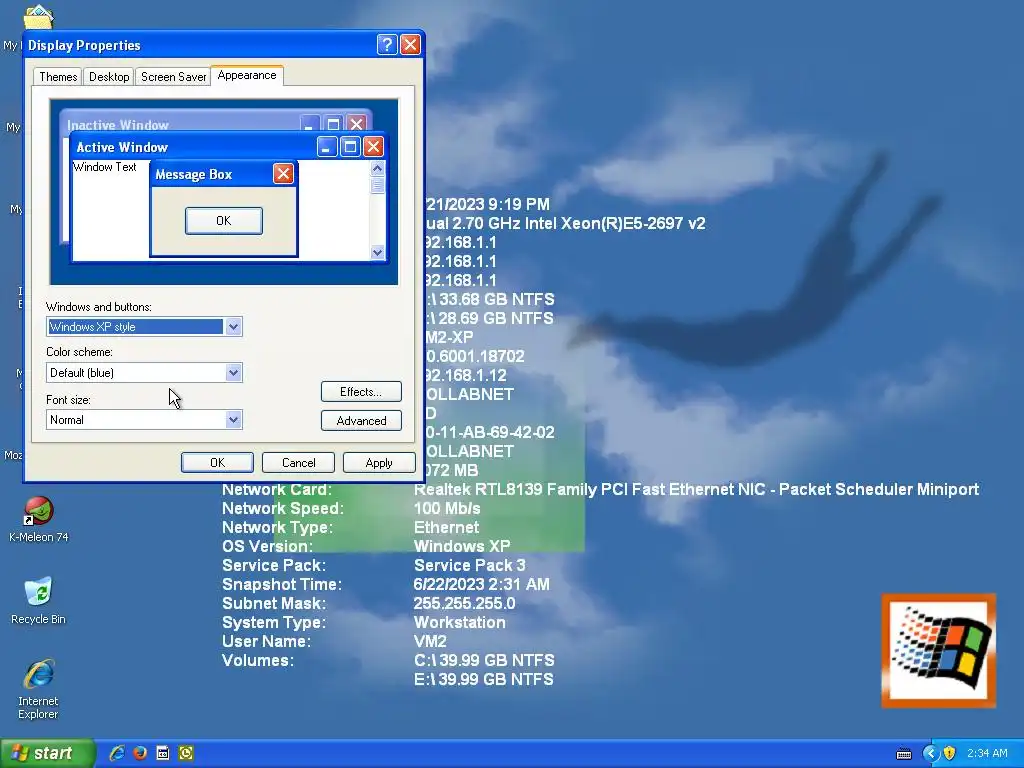This screenshot has height=768, width=1024.
Task: Click the yellow clock quick launch icon
Action: click(185, 753)
